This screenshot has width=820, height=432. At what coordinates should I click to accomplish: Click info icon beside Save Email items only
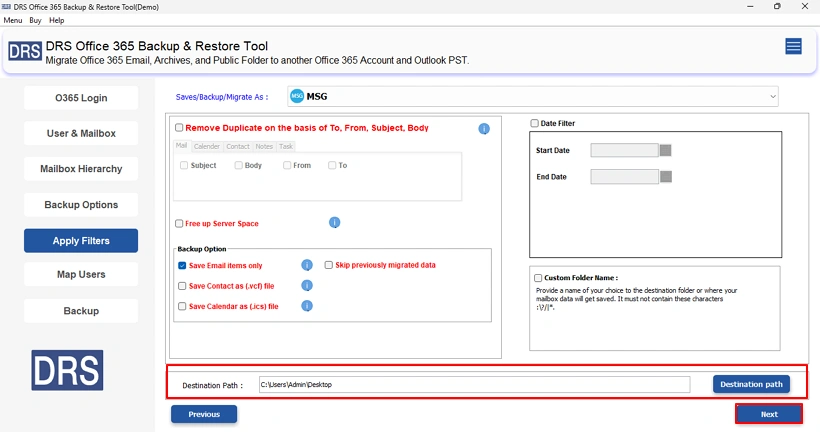307,265
